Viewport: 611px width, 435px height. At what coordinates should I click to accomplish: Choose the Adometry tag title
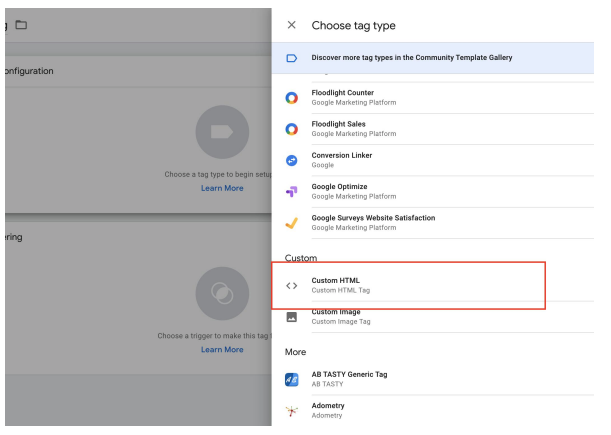pos(328,405)
